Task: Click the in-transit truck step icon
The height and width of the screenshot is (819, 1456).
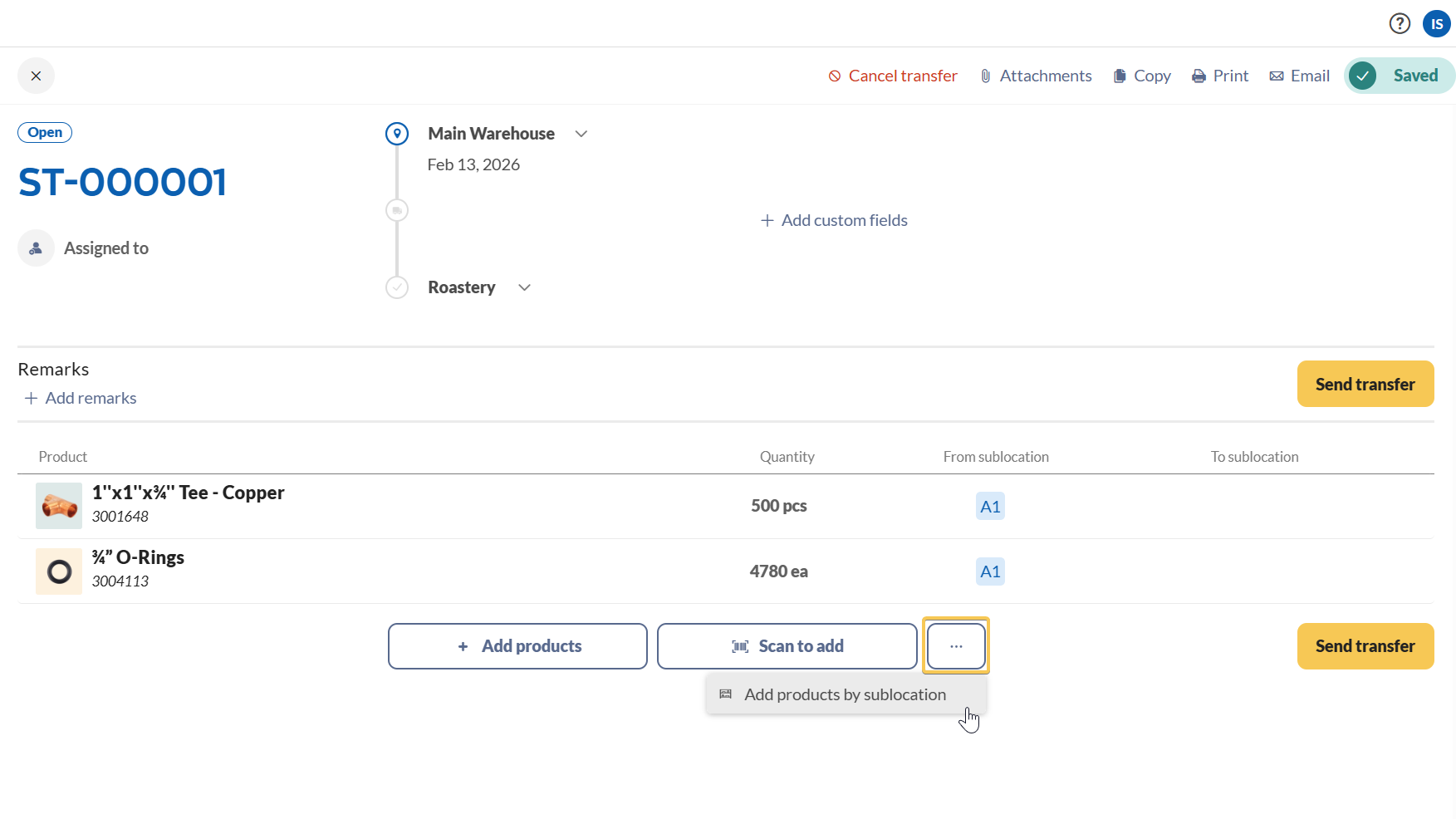Action: coord(397,211)
